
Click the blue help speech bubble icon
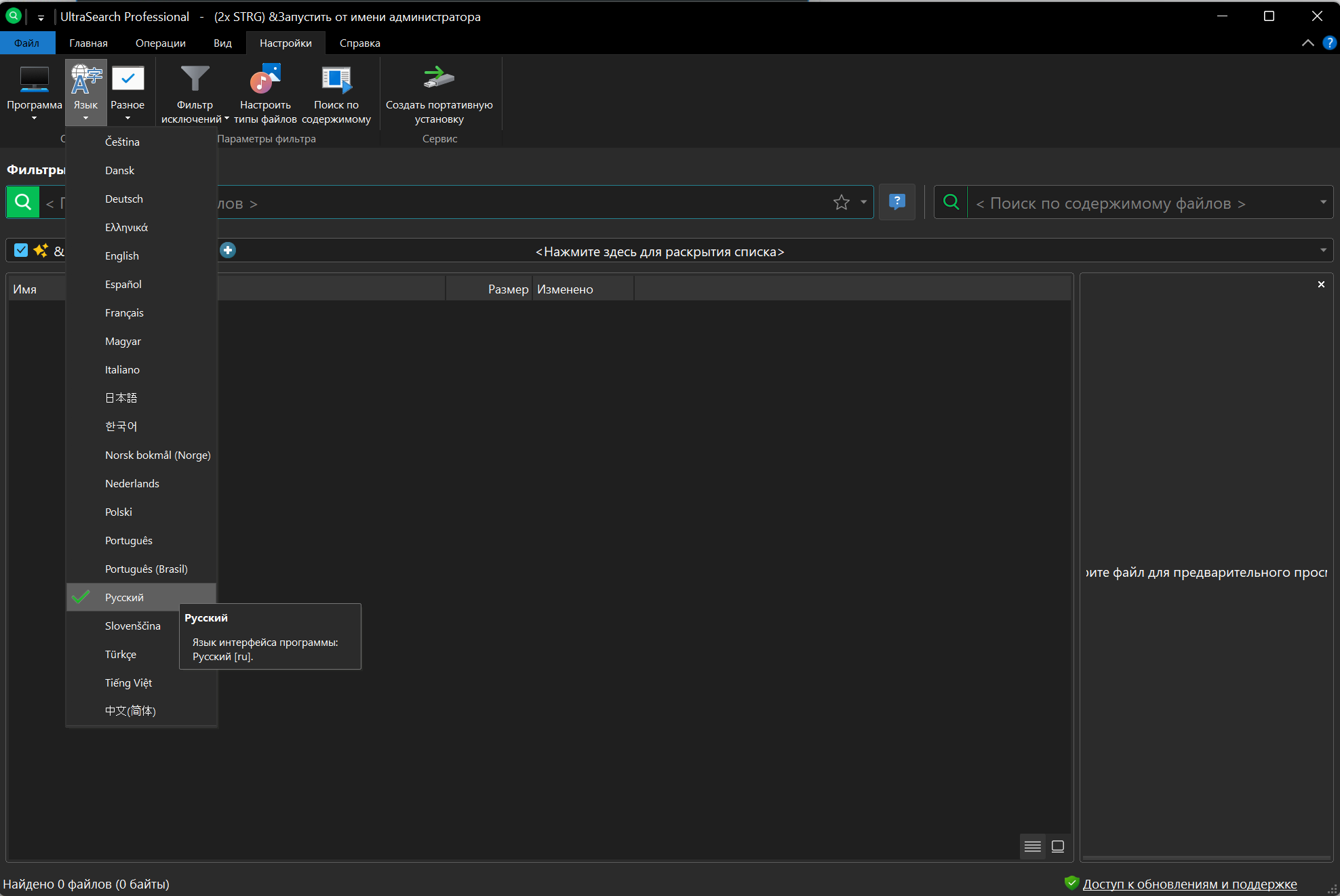(897, 202)
